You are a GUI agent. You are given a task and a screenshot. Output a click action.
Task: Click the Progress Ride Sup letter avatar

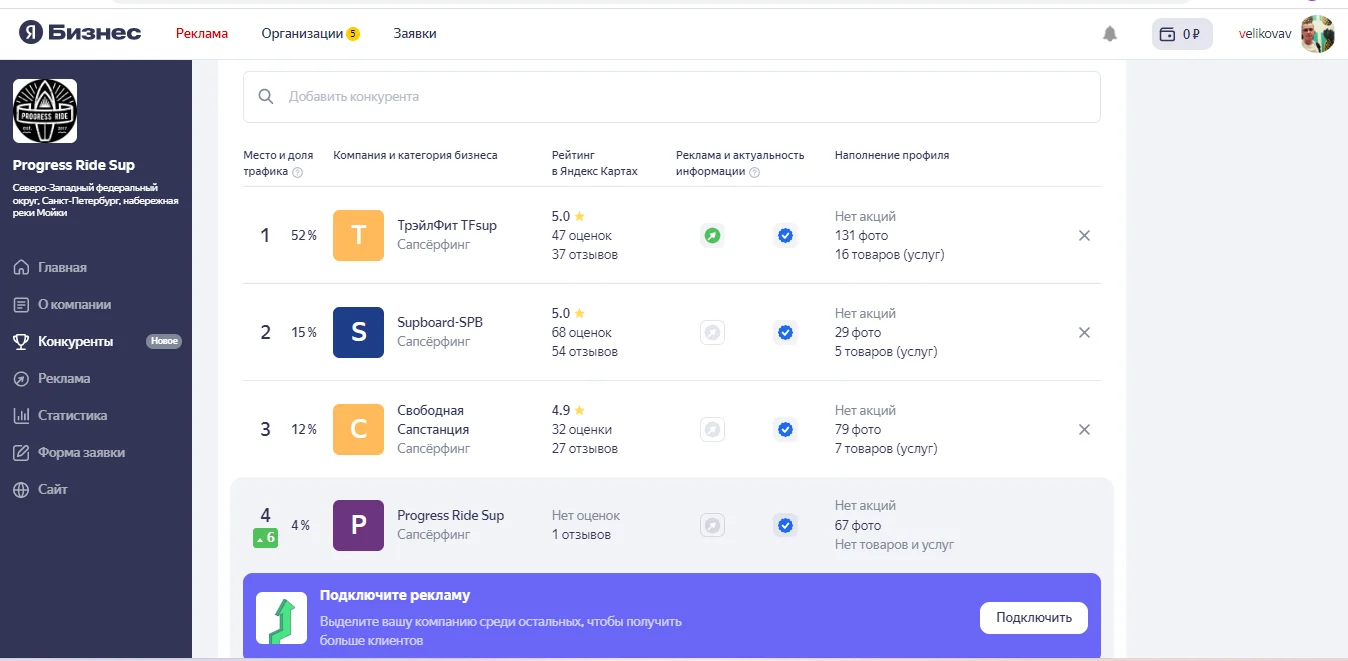coord(358,525)
